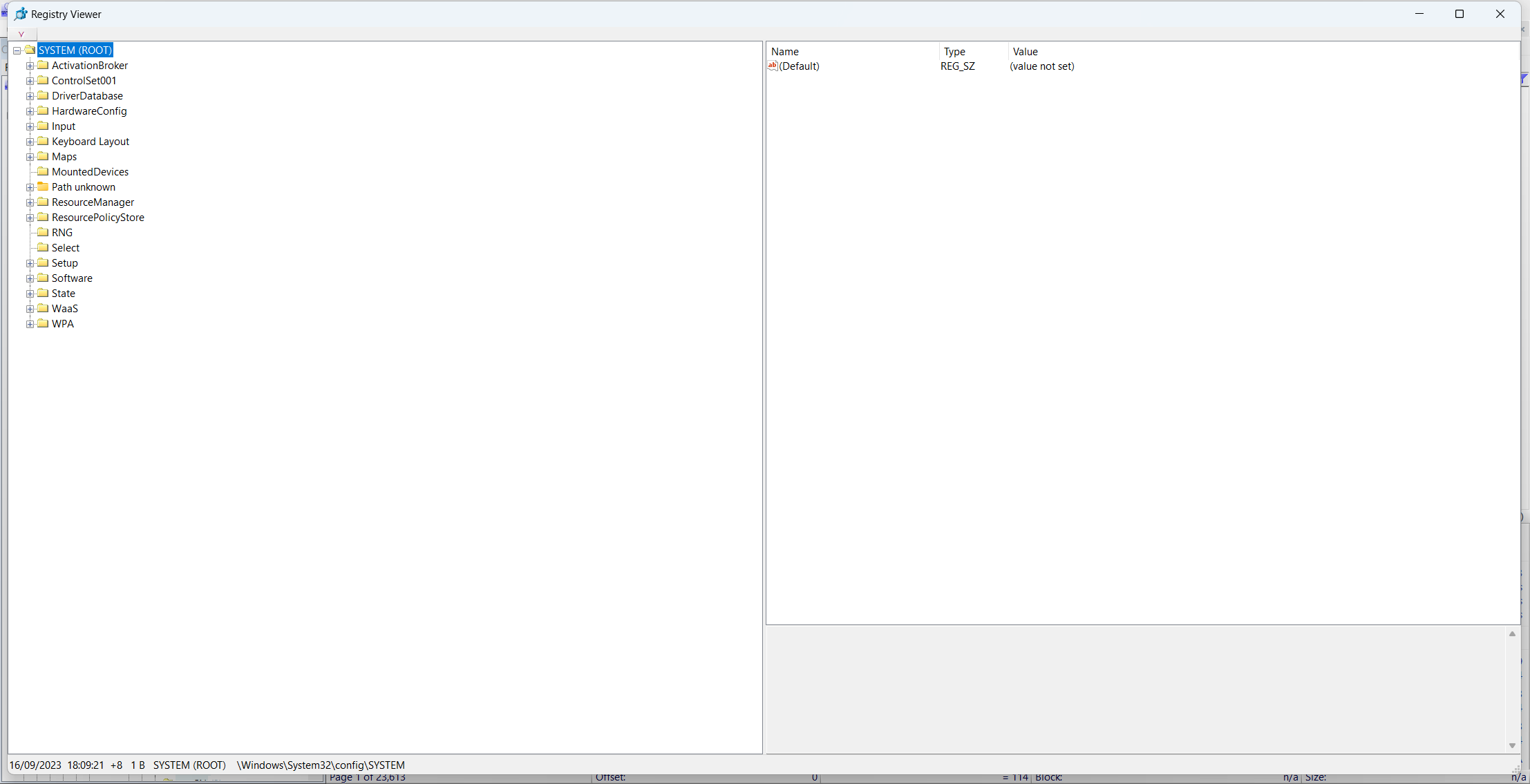Select the (Default) value name
This screenshot has height=784, width=1530.
(x=800, y=66)
